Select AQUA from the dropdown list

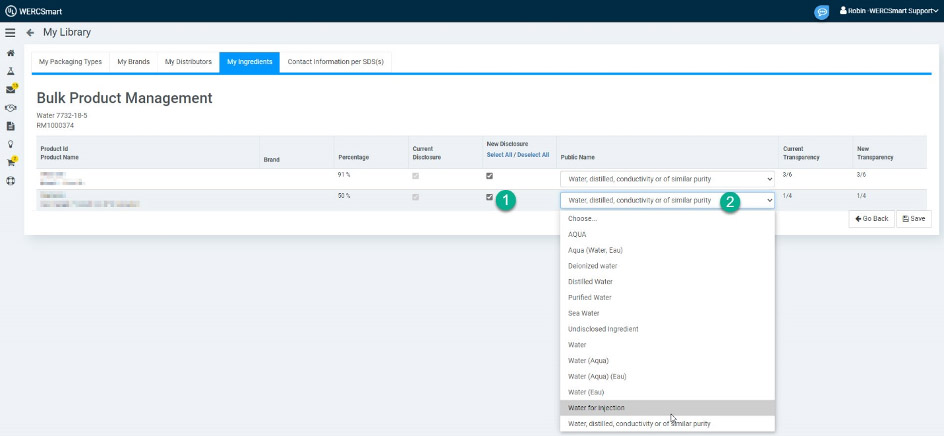point(667,234)
